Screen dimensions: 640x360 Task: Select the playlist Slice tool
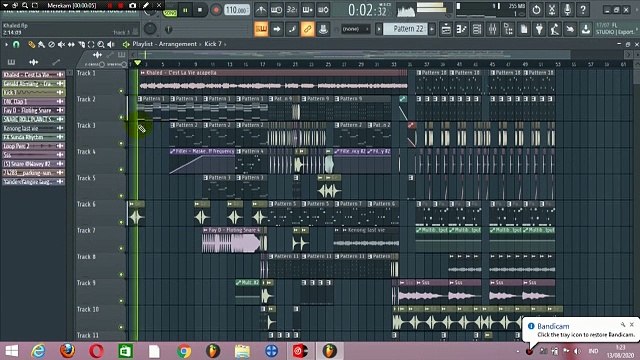(82, 44)
